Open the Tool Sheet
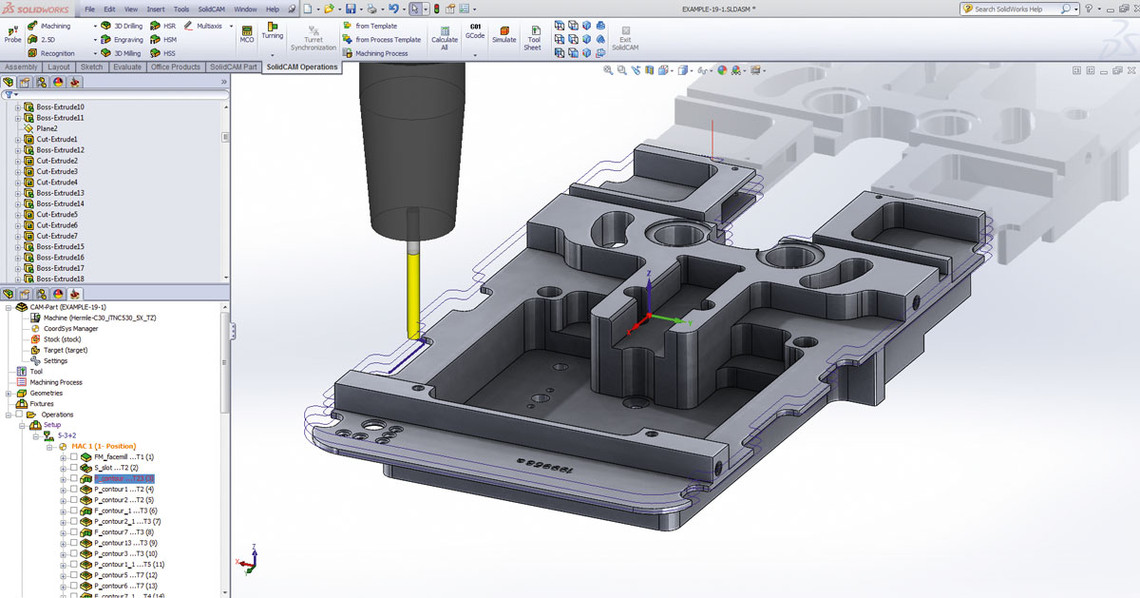Image resolution: width=1140 pixels, height=598 pixels. 534,34
